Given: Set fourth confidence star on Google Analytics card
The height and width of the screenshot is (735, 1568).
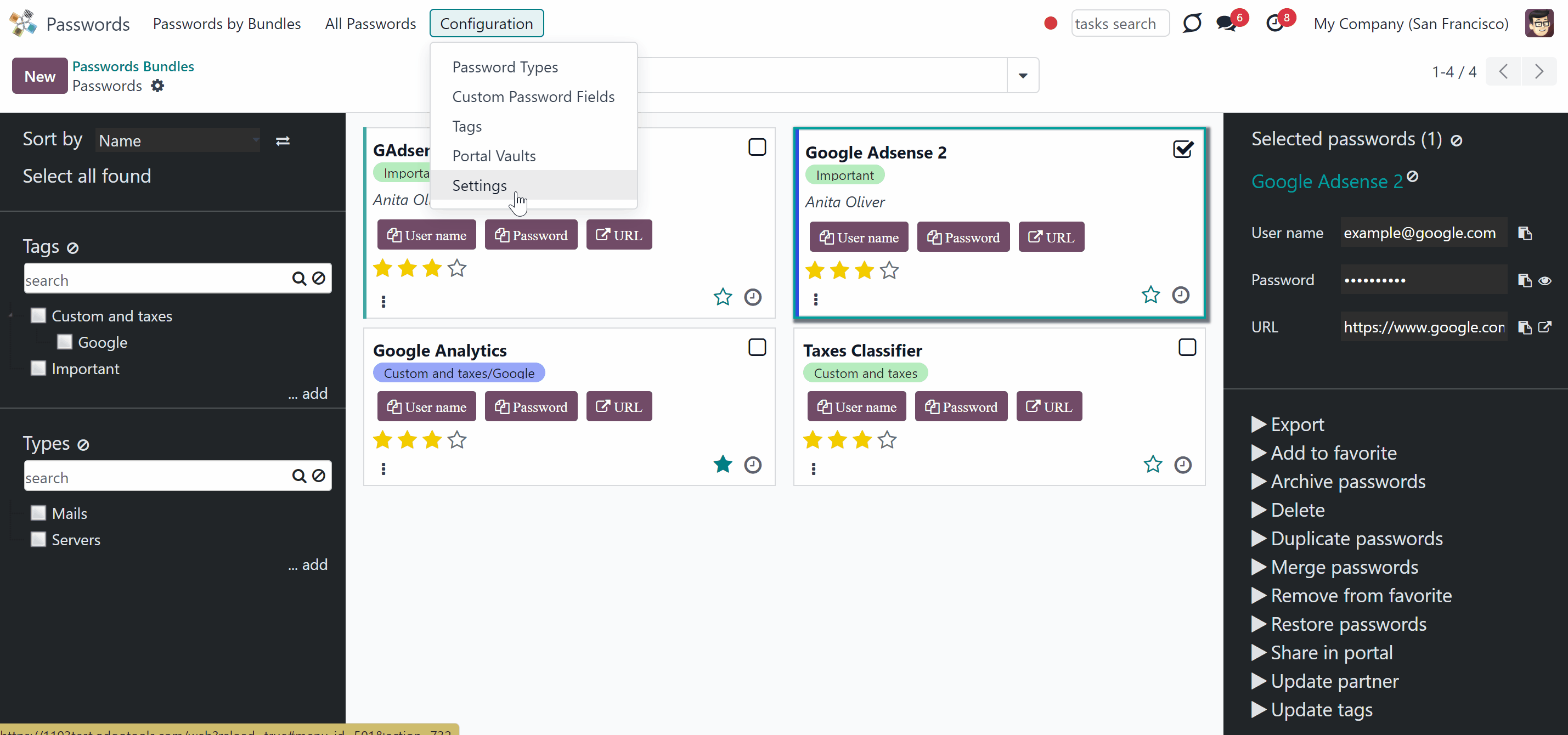Looking at the screenshot, I should 456,439.
